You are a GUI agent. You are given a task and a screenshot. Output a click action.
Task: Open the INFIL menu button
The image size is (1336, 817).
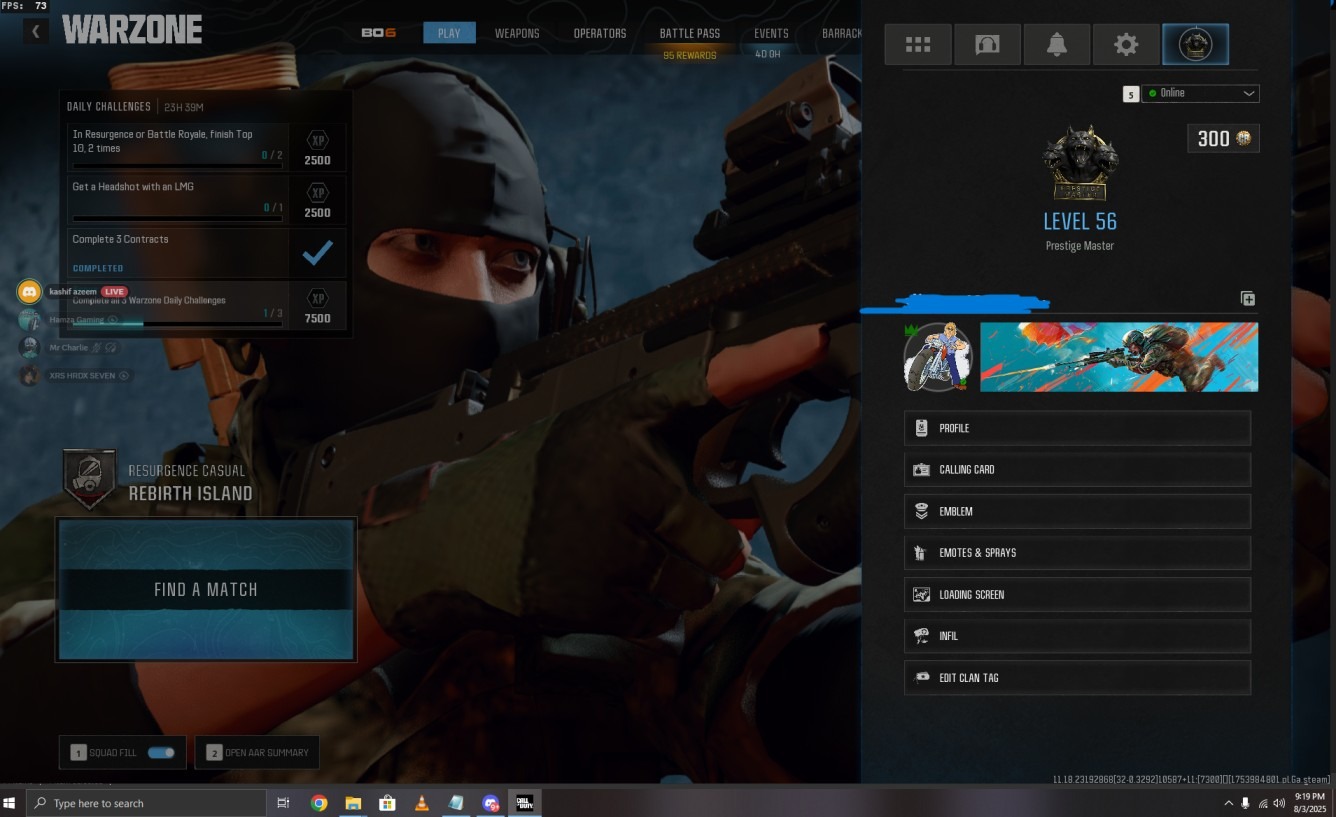click(1077, 636)
